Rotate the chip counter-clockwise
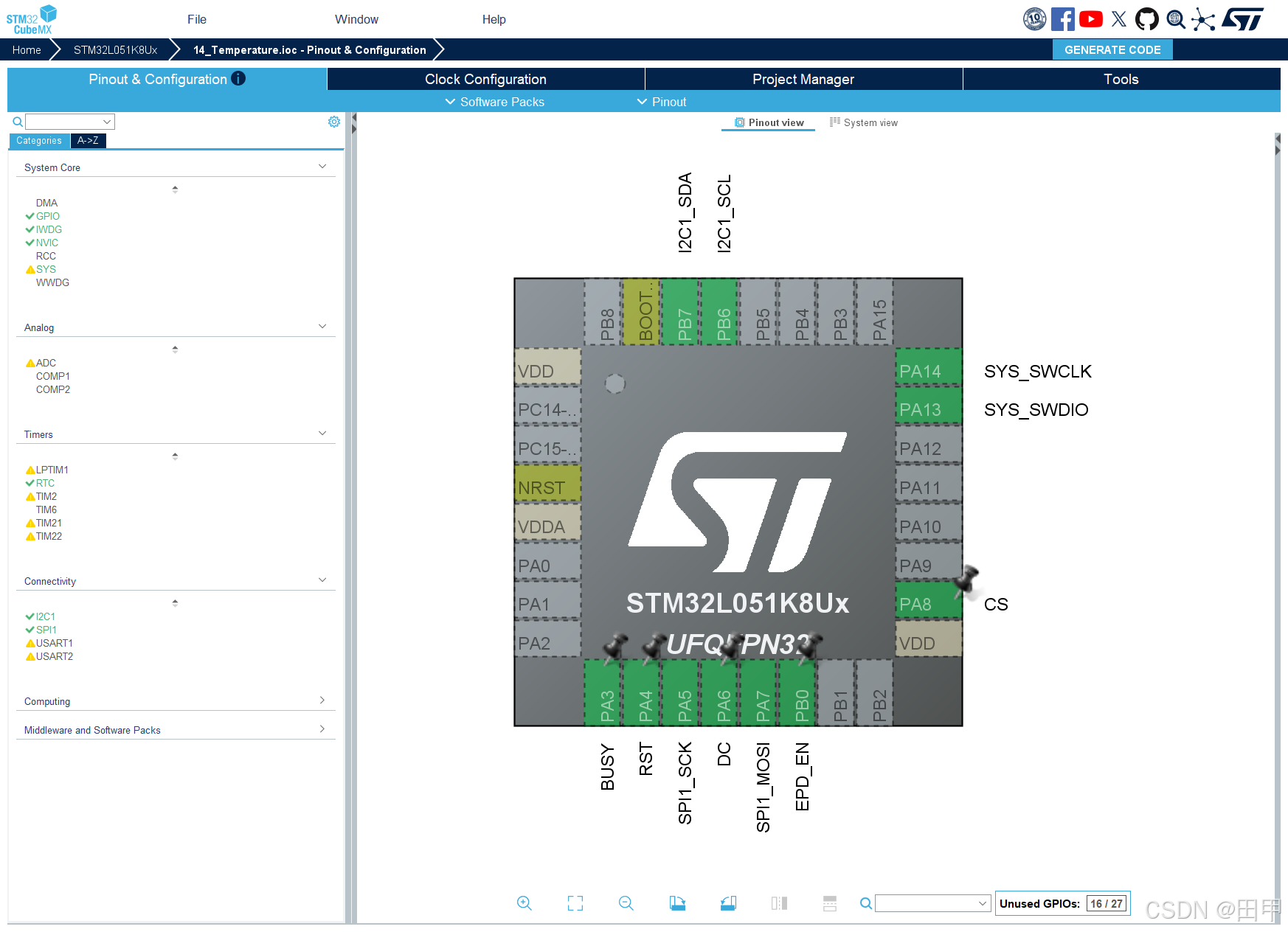The width and height of the screenshot is (1288, 932). point(728,903)
